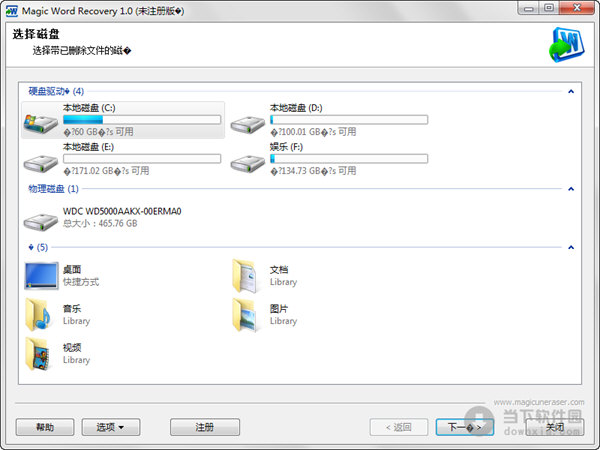The image size is (600, 450).
Task: Collapse the 硬盘驱动 hard drives group
Action: 571,91
